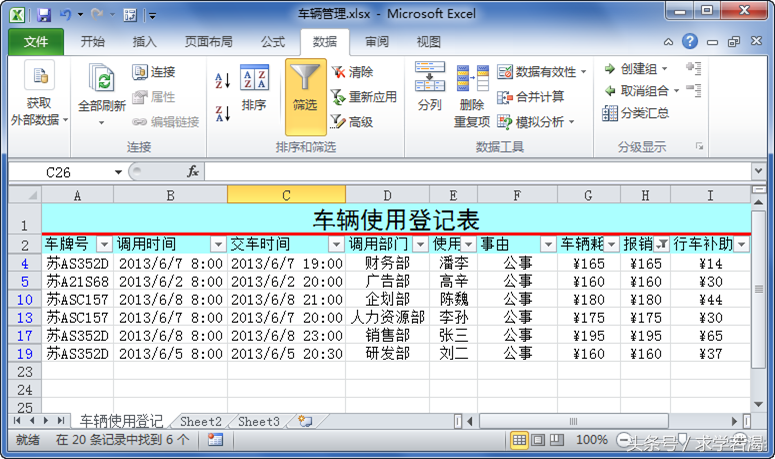
Task: Click Hide Detail icon in outline group
Action: click(694, 90)
